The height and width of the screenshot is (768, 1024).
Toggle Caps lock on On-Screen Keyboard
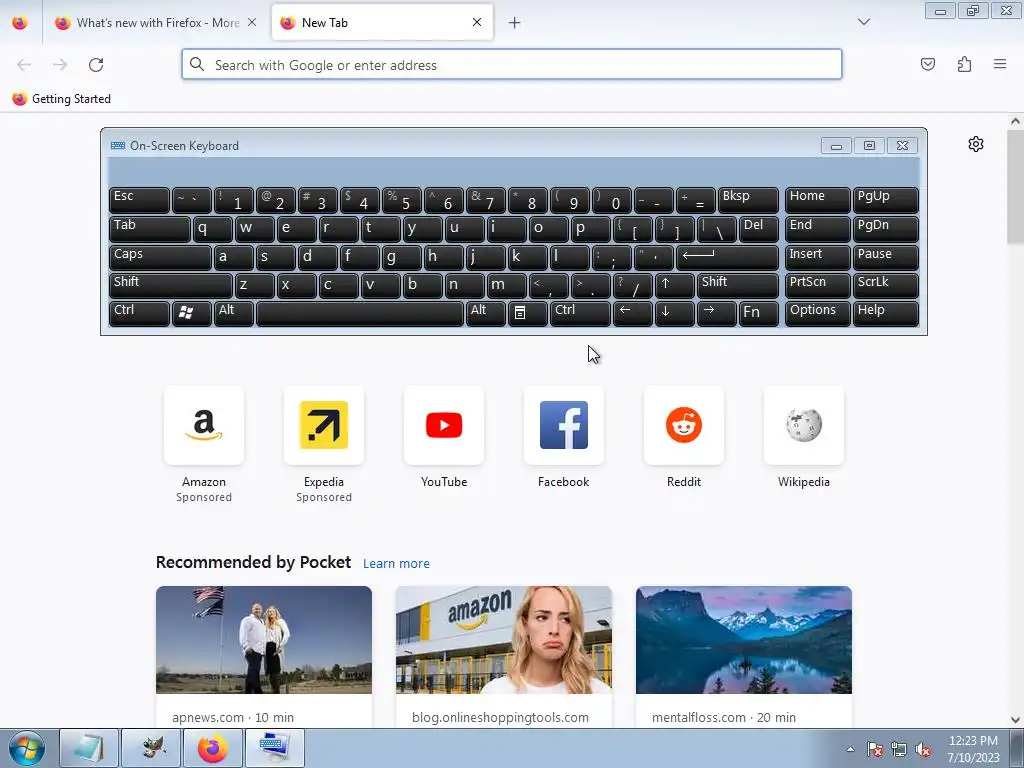[x=160, y=257]
